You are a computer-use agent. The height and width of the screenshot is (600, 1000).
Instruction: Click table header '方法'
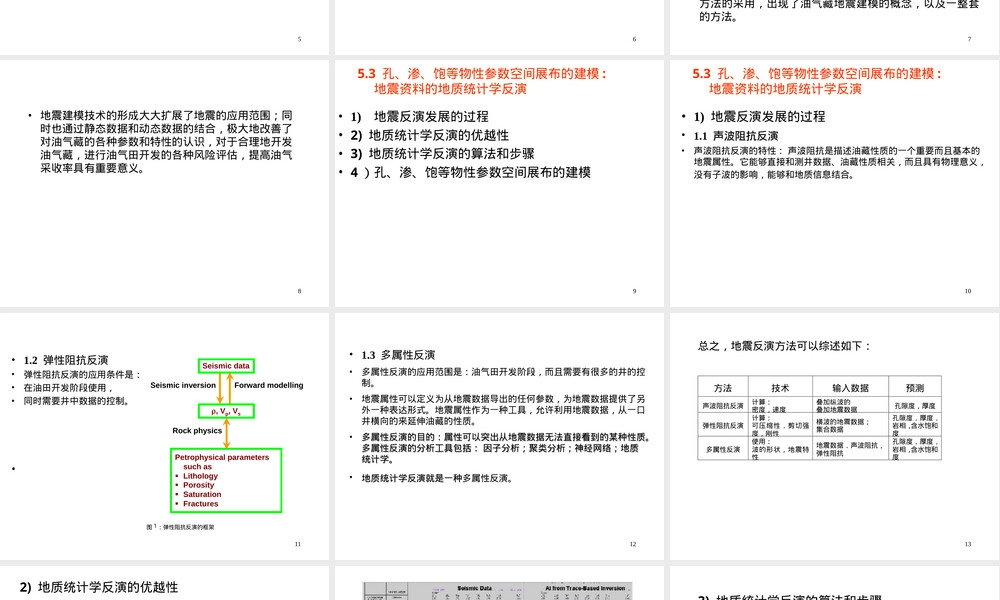click(x=723, y=388)
